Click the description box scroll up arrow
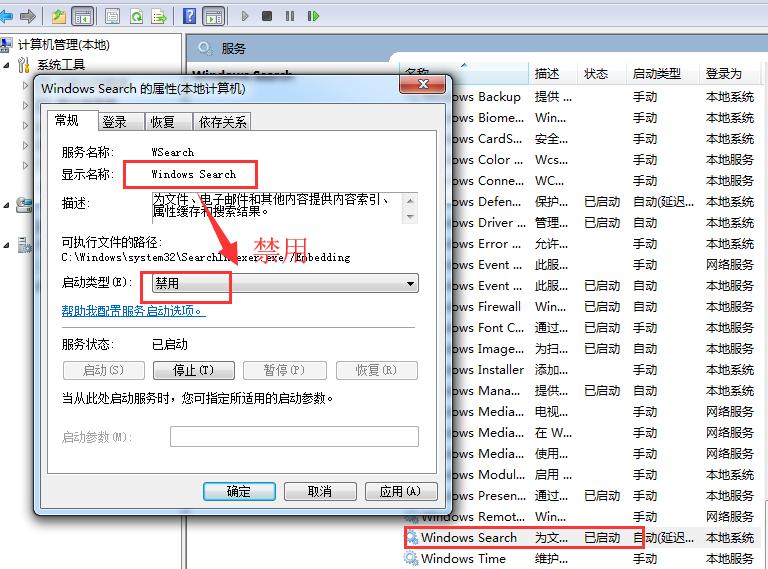 coord(410,200)
